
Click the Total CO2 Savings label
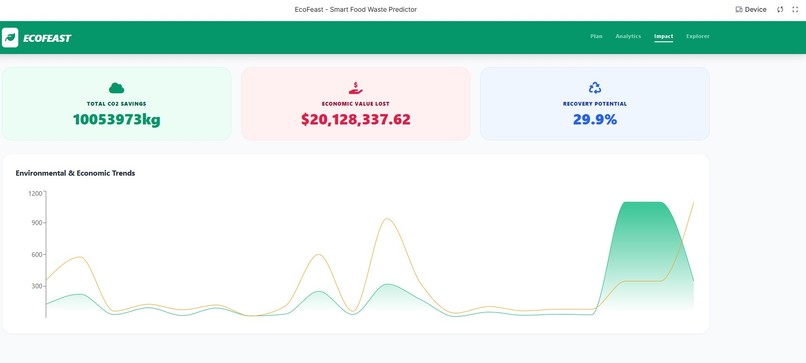pos(117,104)
